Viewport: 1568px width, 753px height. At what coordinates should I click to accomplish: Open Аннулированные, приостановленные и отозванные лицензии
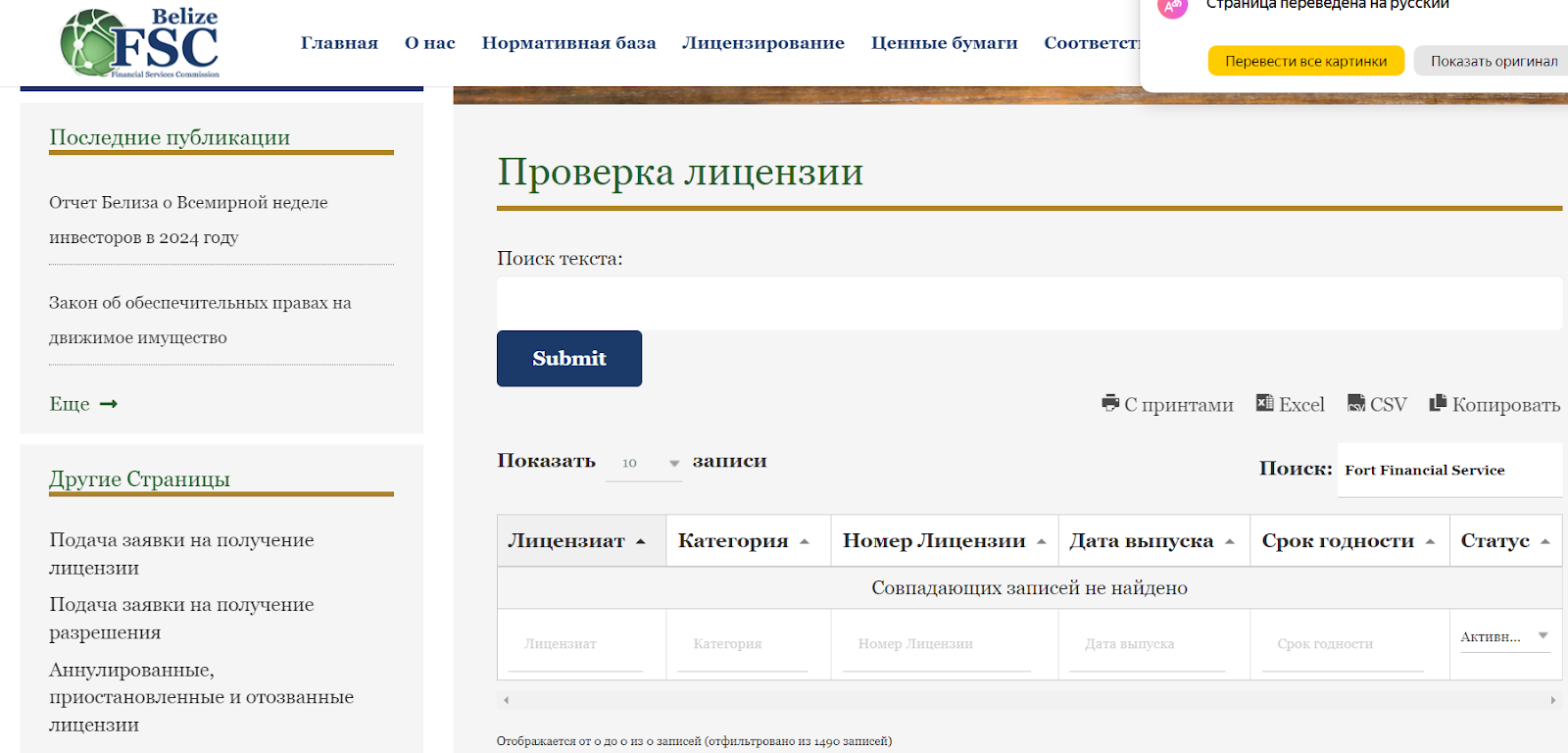click(201, 697)
